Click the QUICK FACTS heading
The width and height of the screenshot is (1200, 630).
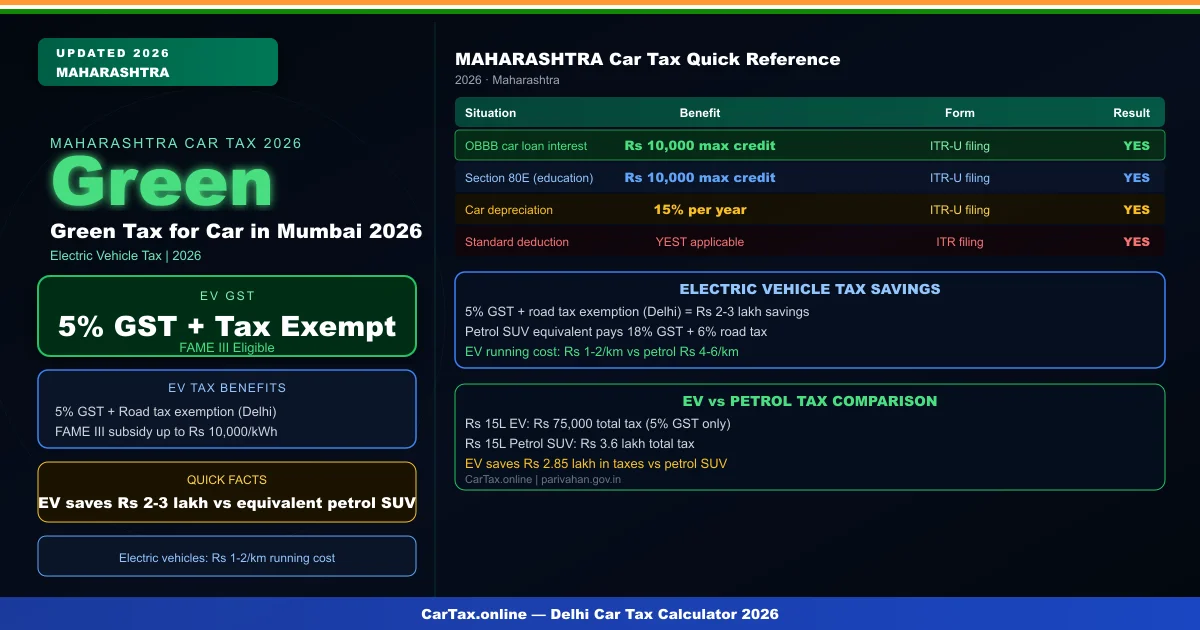click(227, 480)
